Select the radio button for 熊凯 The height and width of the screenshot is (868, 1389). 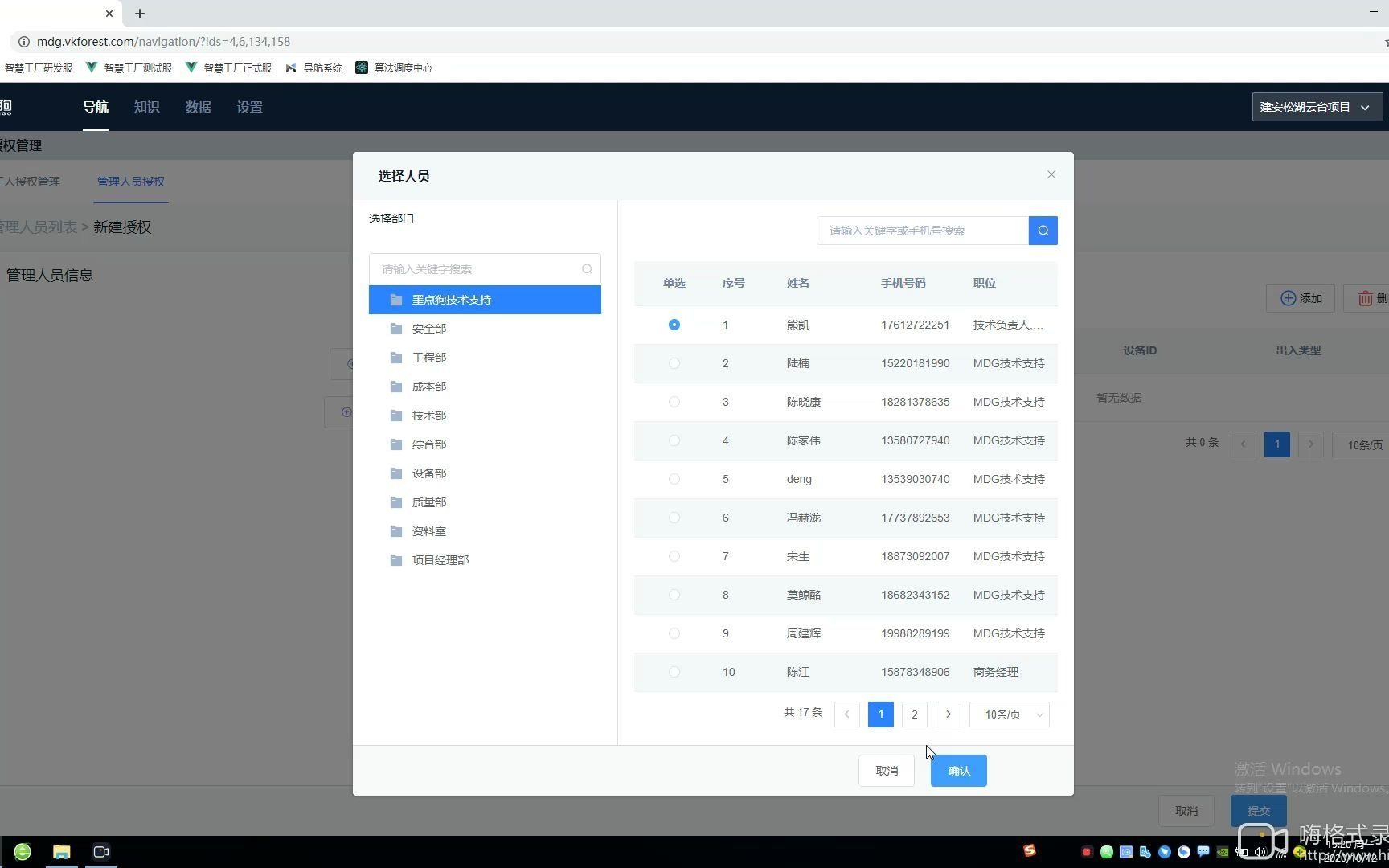click(x=674, y=325)
